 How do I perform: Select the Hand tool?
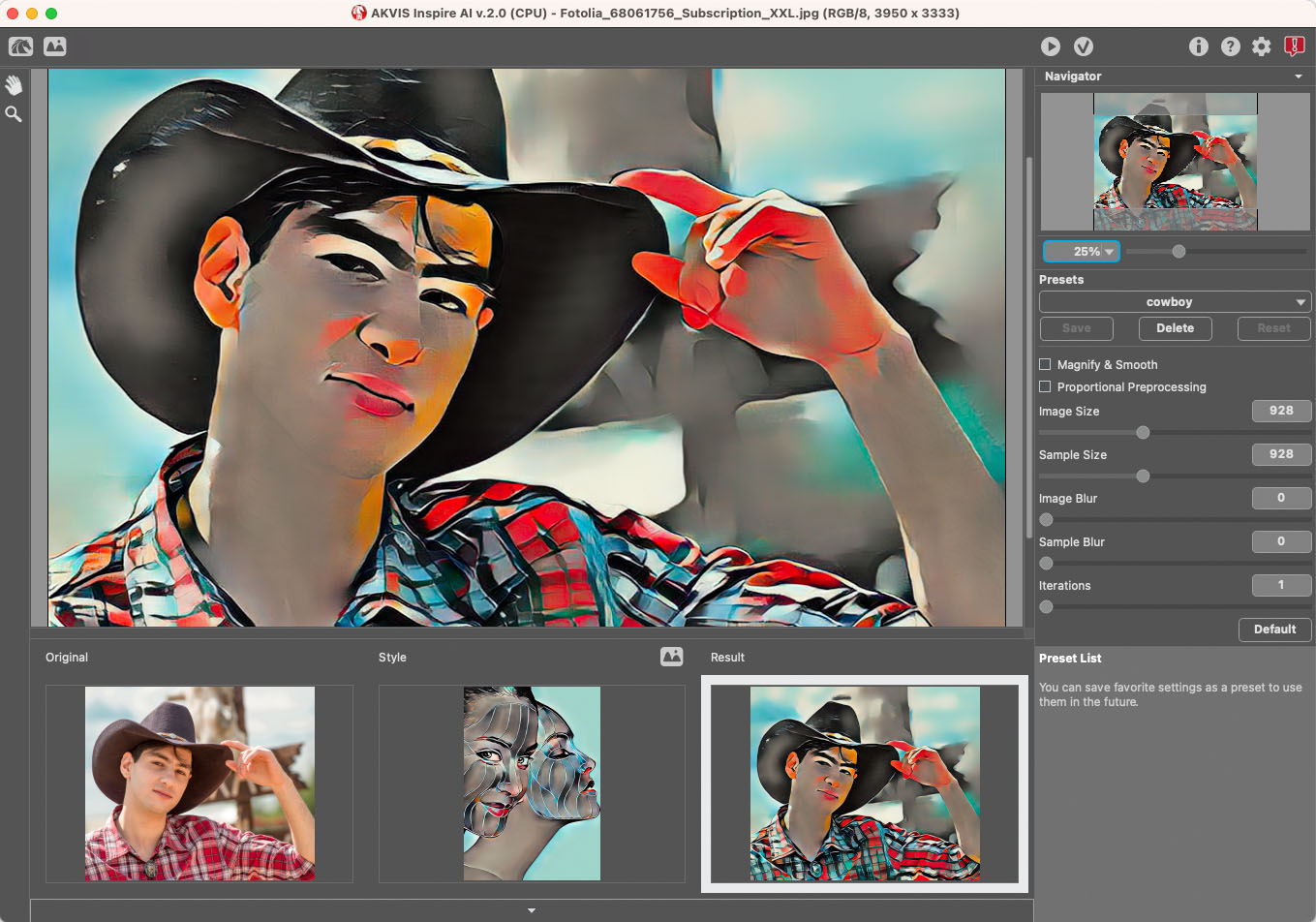14,85
